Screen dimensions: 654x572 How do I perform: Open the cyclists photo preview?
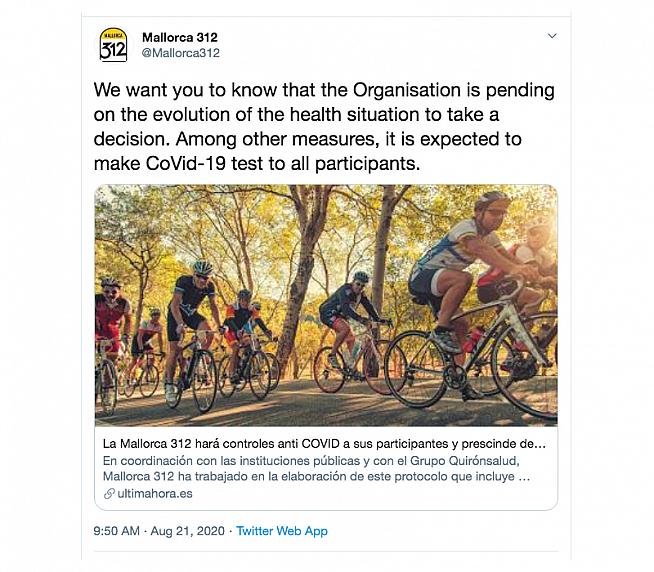[326, 306]
